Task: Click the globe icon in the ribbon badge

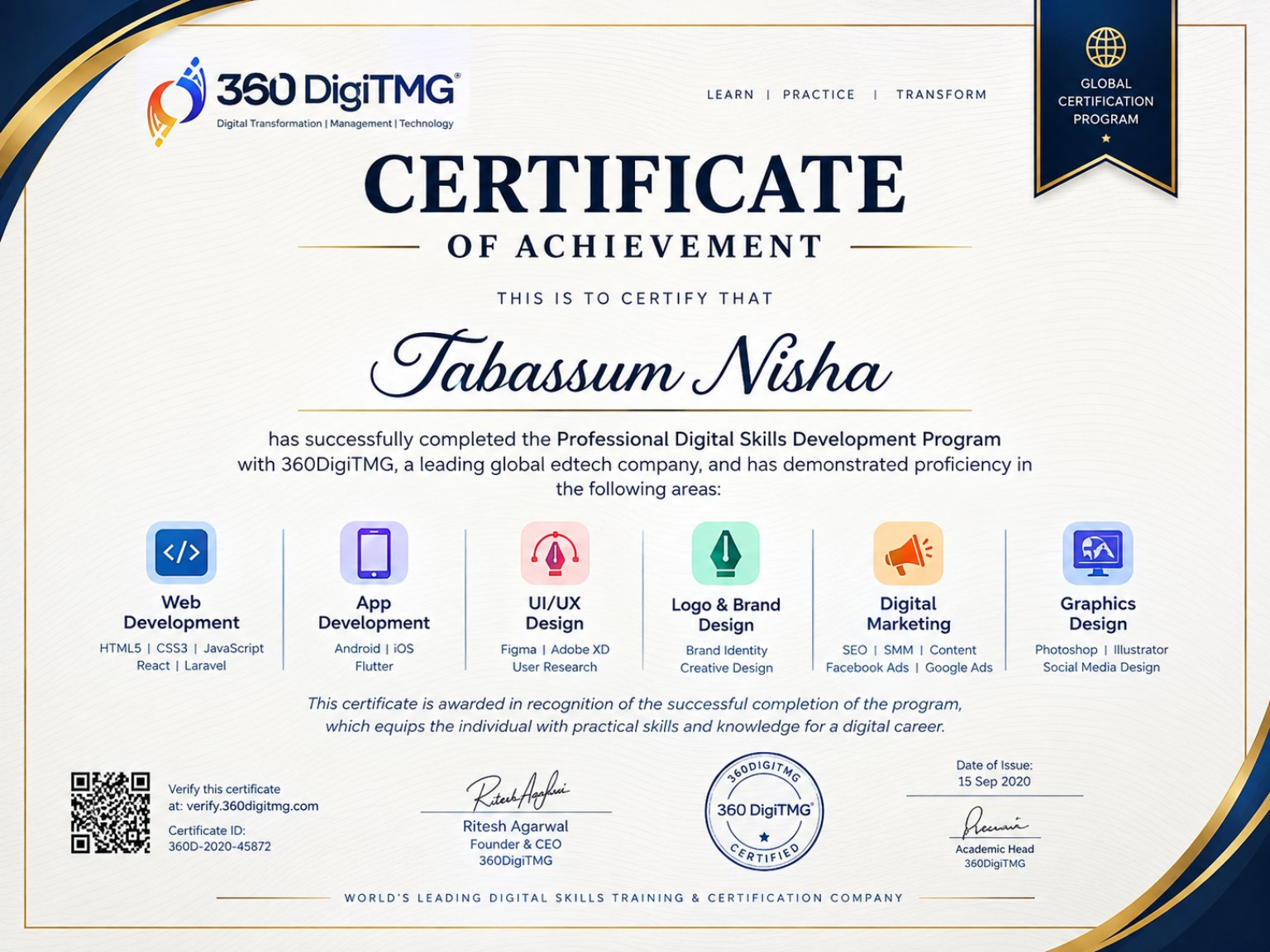Action: point(1105,47)
